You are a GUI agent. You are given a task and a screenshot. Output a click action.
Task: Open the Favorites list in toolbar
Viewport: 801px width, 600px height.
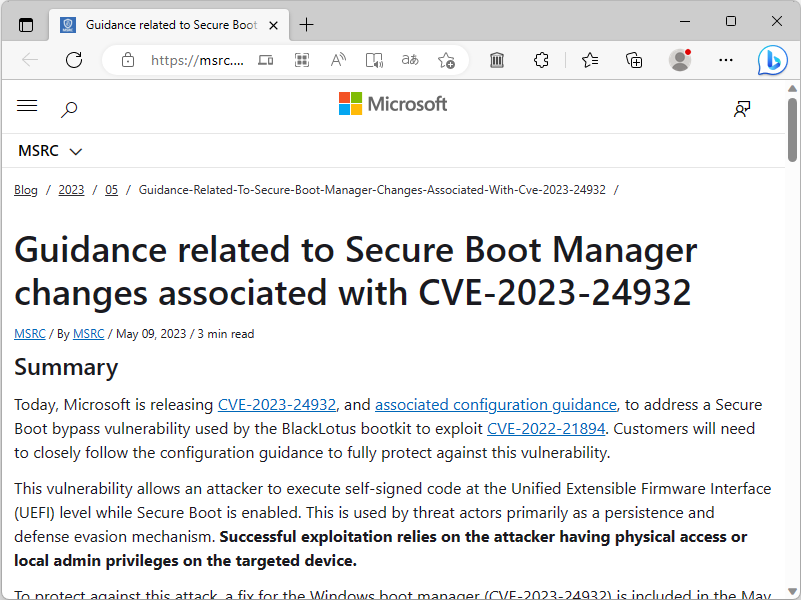[x=590, y=60]
